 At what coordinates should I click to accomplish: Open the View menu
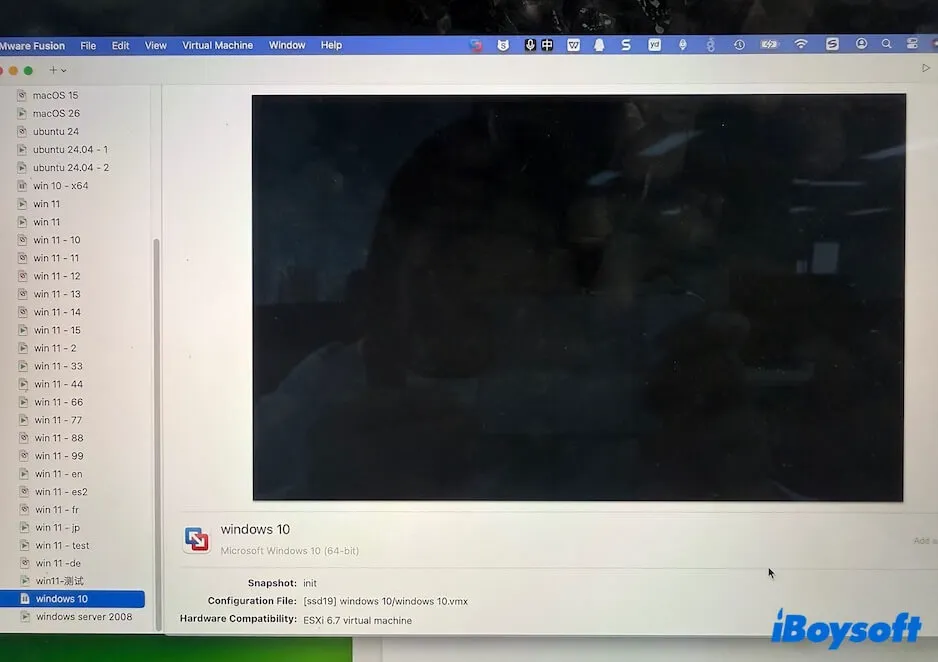tap(155, 44)
